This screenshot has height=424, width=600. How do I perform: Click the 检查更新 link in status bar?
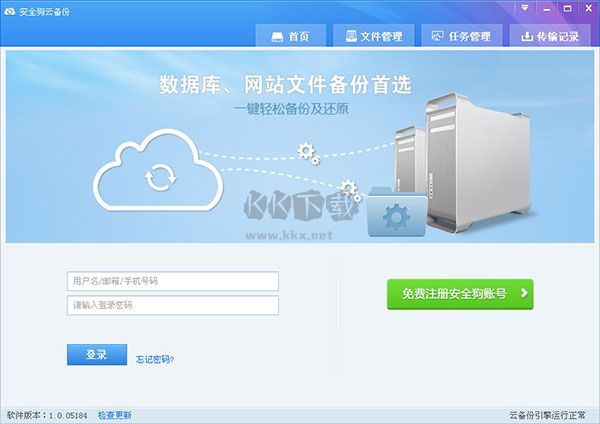point(114,415)
